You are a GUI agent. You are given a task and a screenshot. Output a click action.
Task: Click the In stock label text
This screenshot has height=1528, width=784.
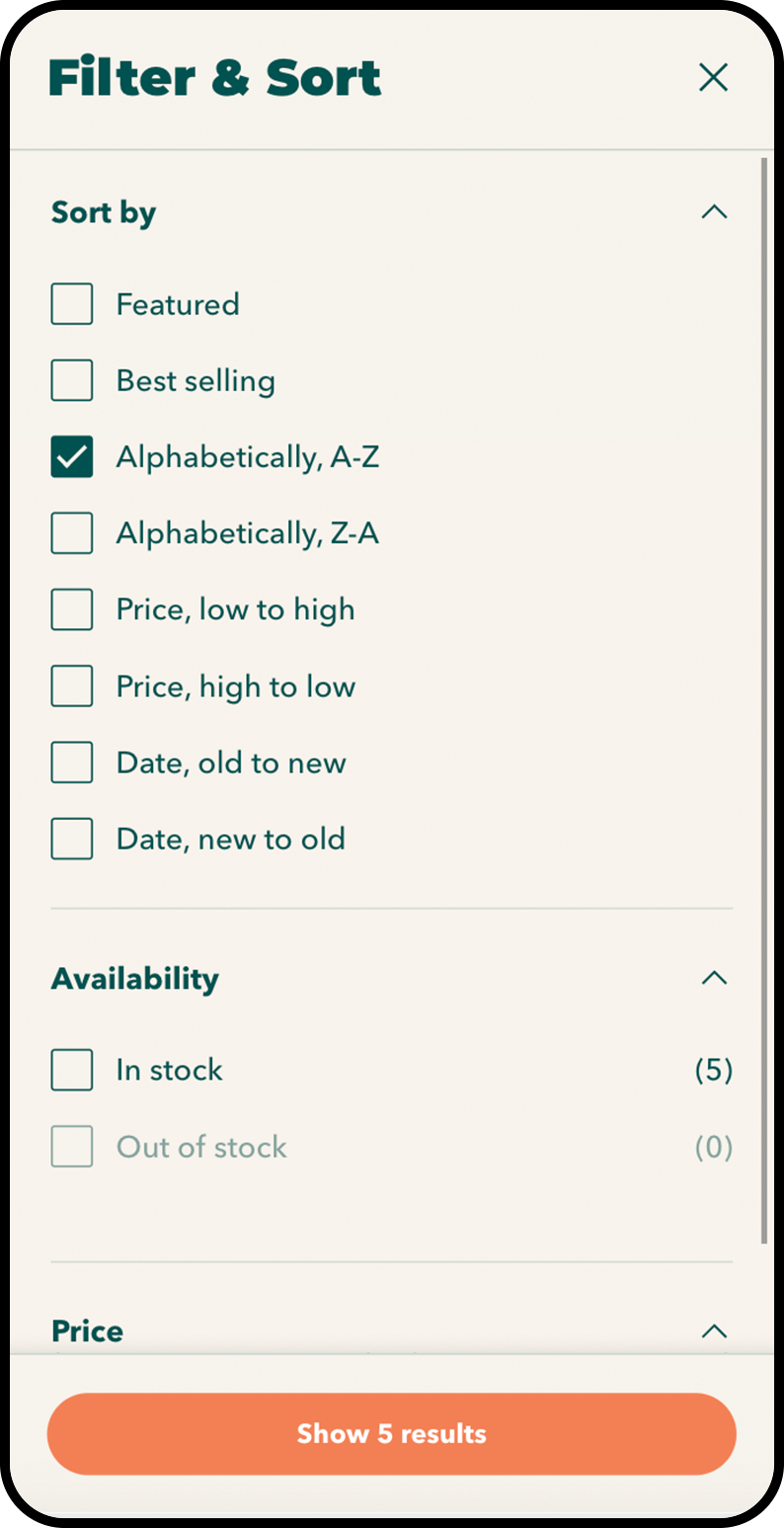tap(170, 1070)
